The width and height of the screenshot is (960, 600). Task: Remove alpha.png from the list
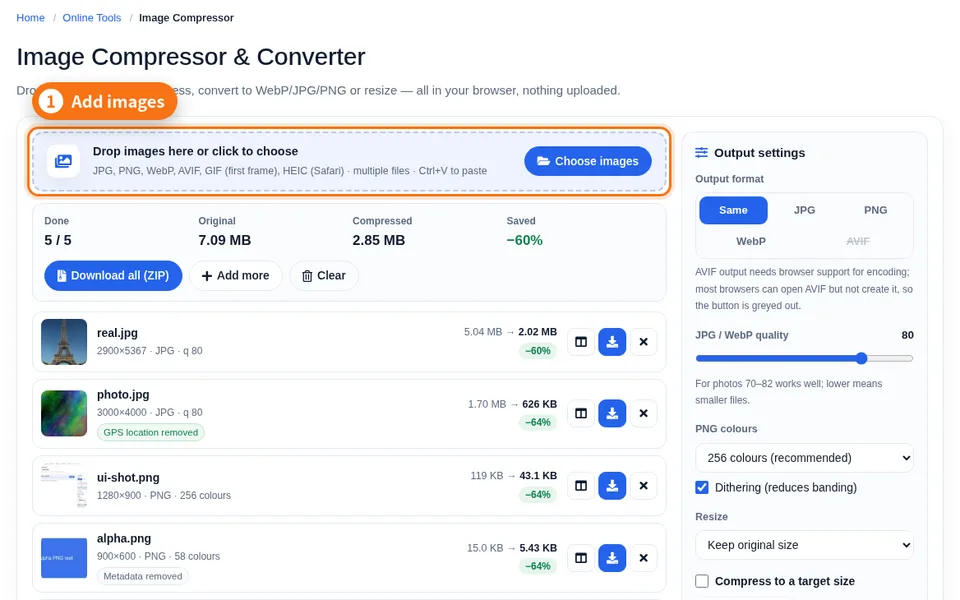coord(643,558)
